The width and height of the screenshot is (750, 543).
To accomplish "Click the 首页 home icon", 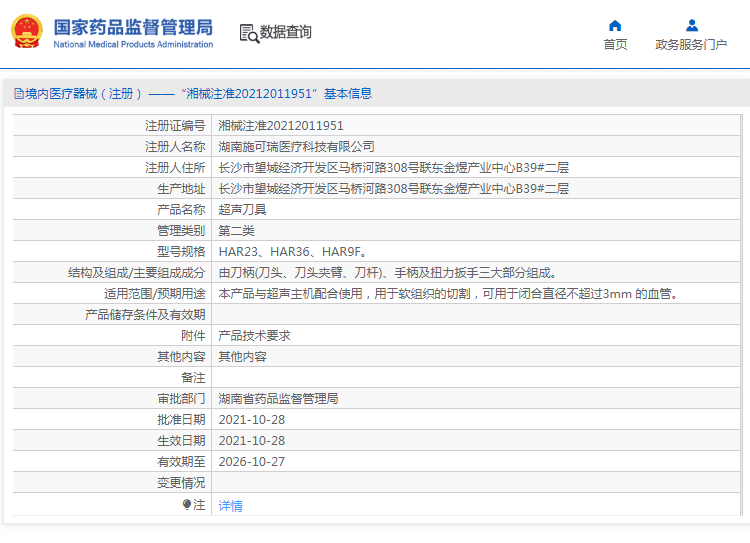I will [x=615, y=25].
